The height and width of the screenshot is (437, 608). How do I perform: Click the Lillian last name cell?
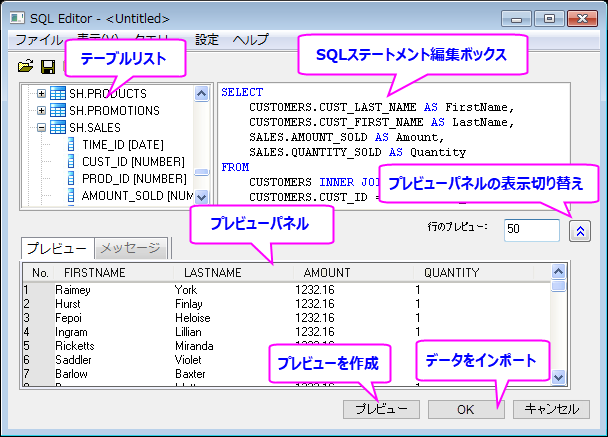click(188, 332)
